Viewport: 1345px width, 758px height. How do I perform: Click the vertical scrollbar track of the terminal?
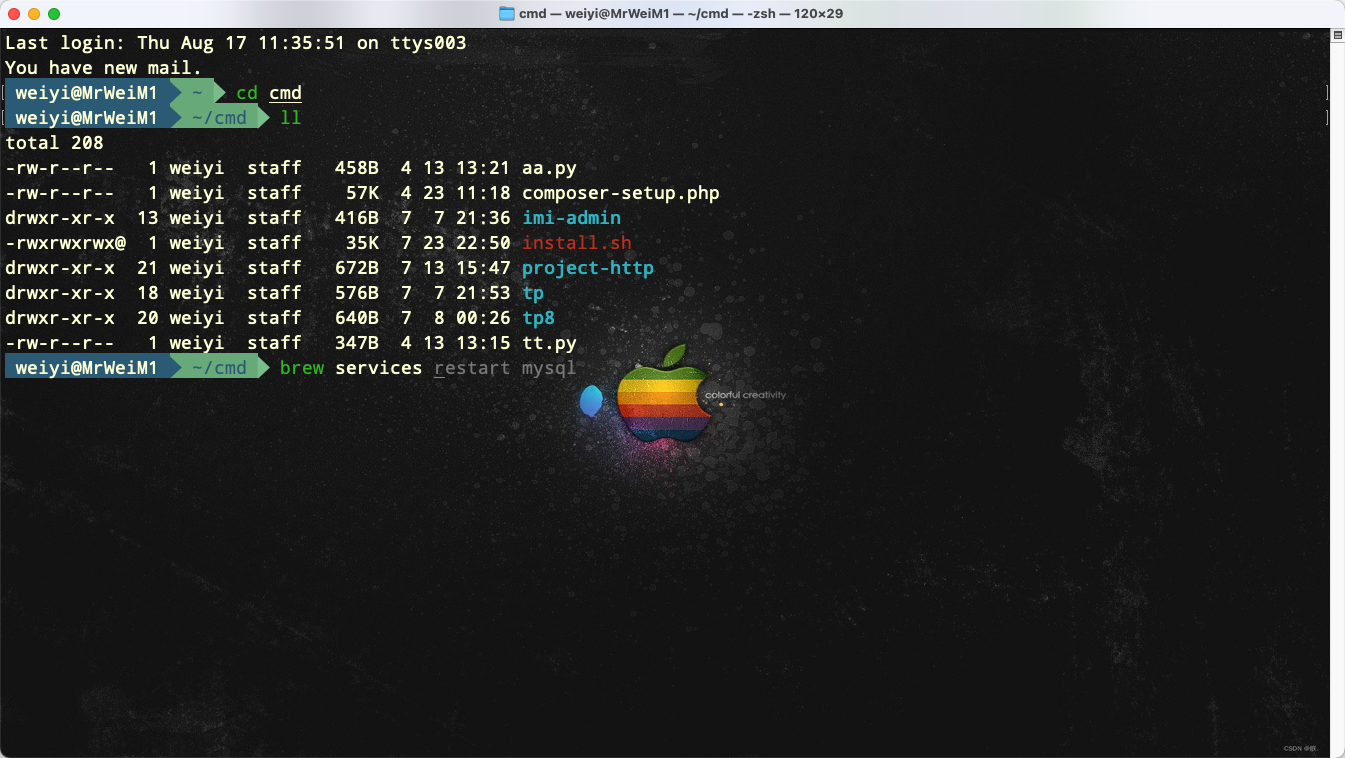click(1337, 400)
